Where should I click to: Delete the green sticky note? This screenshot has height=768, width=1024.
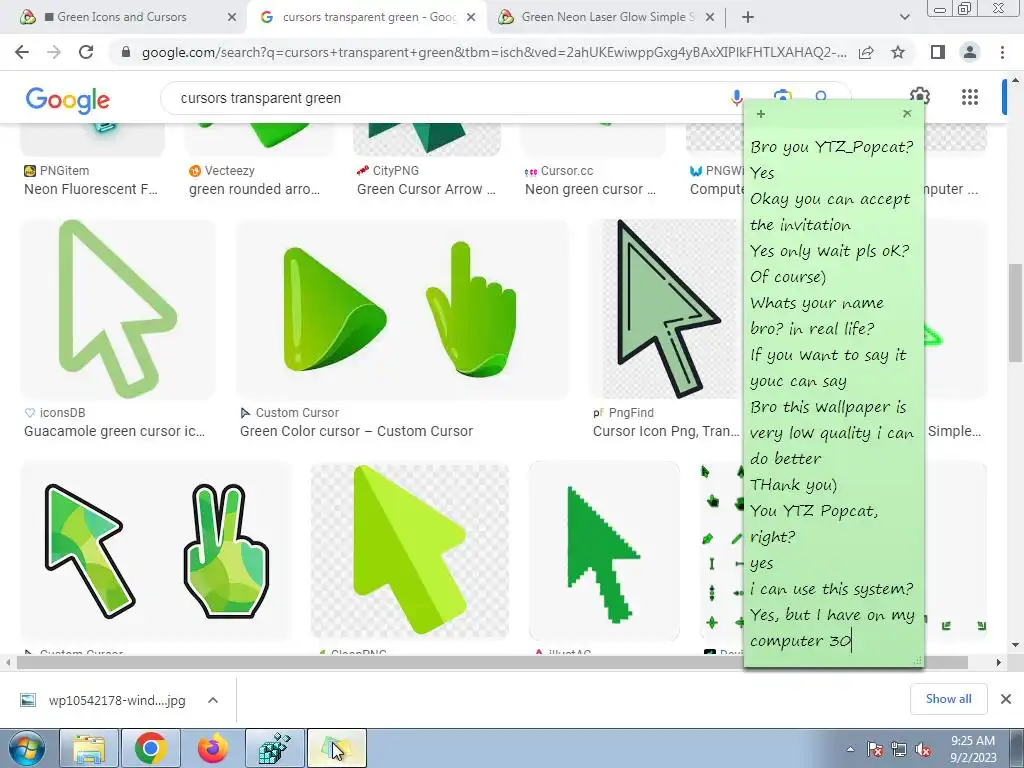pos(907,114)
